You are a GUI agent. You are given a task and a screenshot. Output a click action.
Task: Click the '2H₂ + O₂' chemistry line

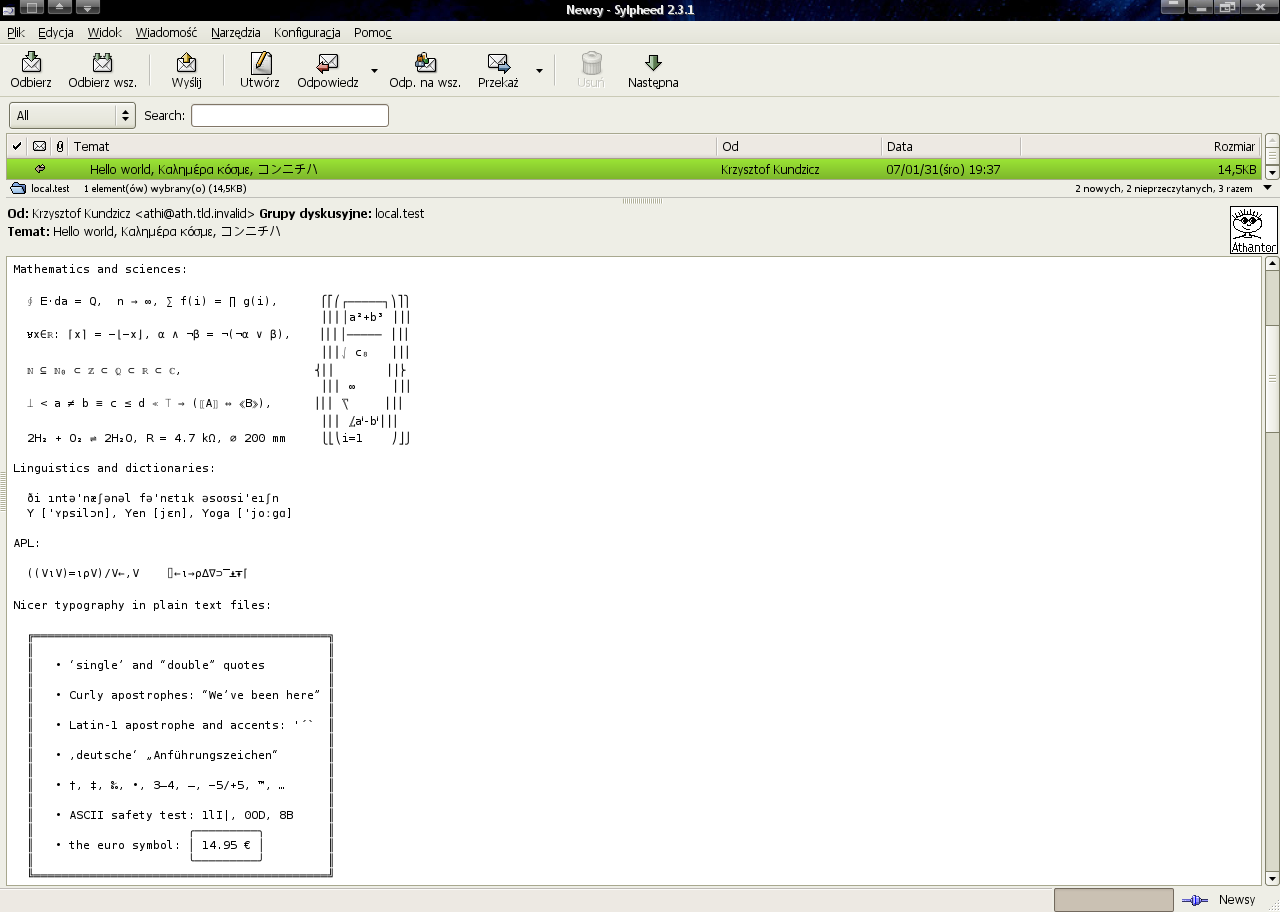pyautogui.click(x=156, y=438)
